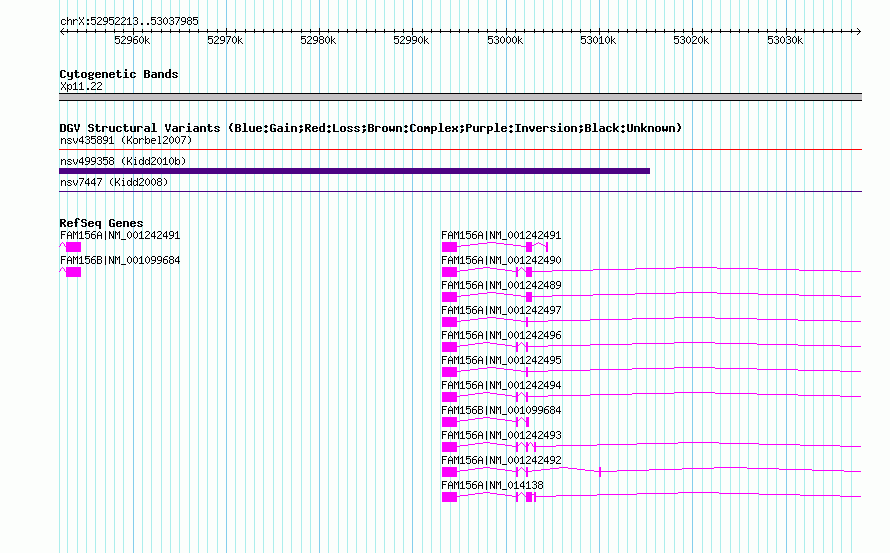
Task: Click large exon block of FAM156A NM_014138
Action: tap(450, 497)
